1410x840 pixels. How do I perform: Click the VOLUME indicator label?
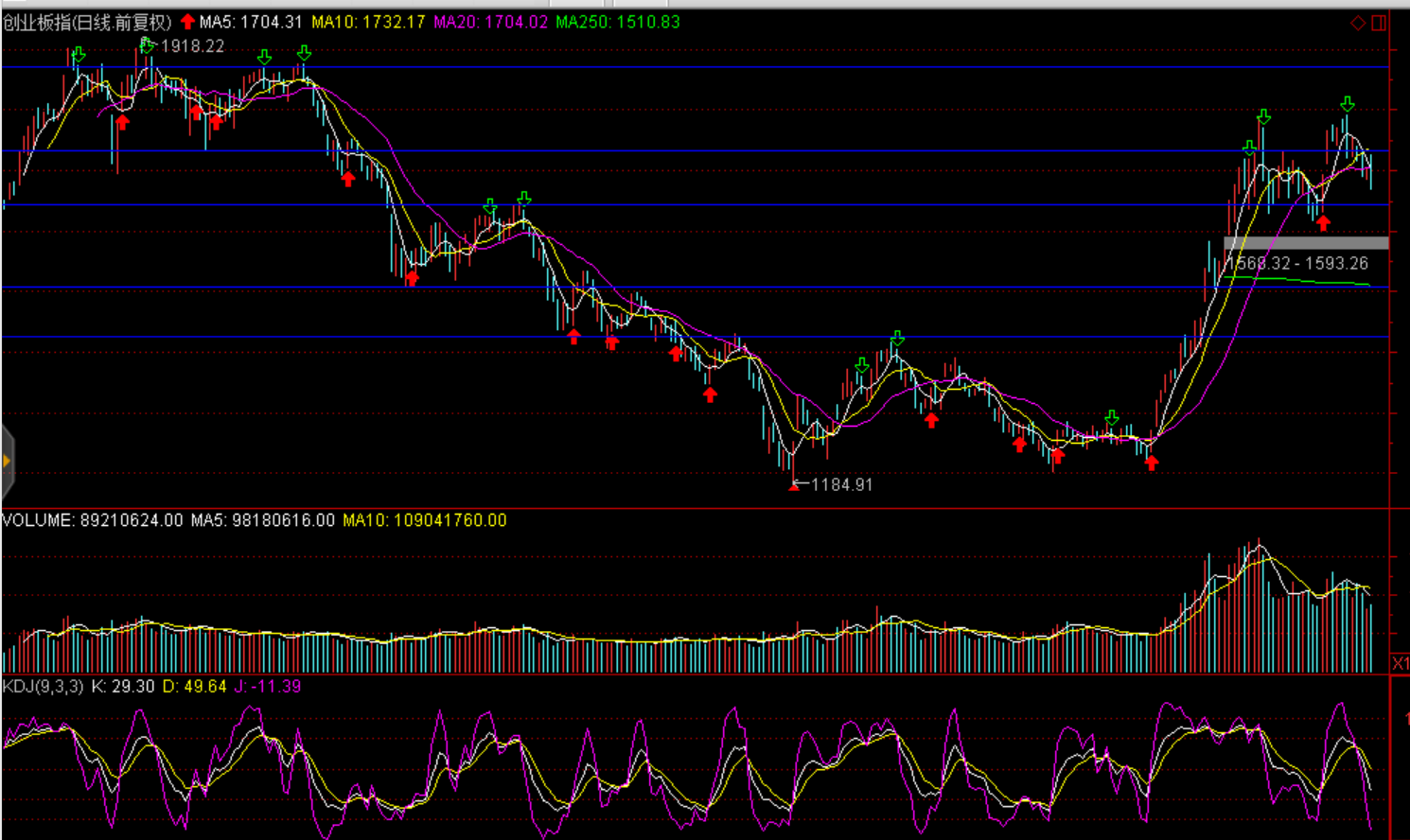(x=38, y=520)
